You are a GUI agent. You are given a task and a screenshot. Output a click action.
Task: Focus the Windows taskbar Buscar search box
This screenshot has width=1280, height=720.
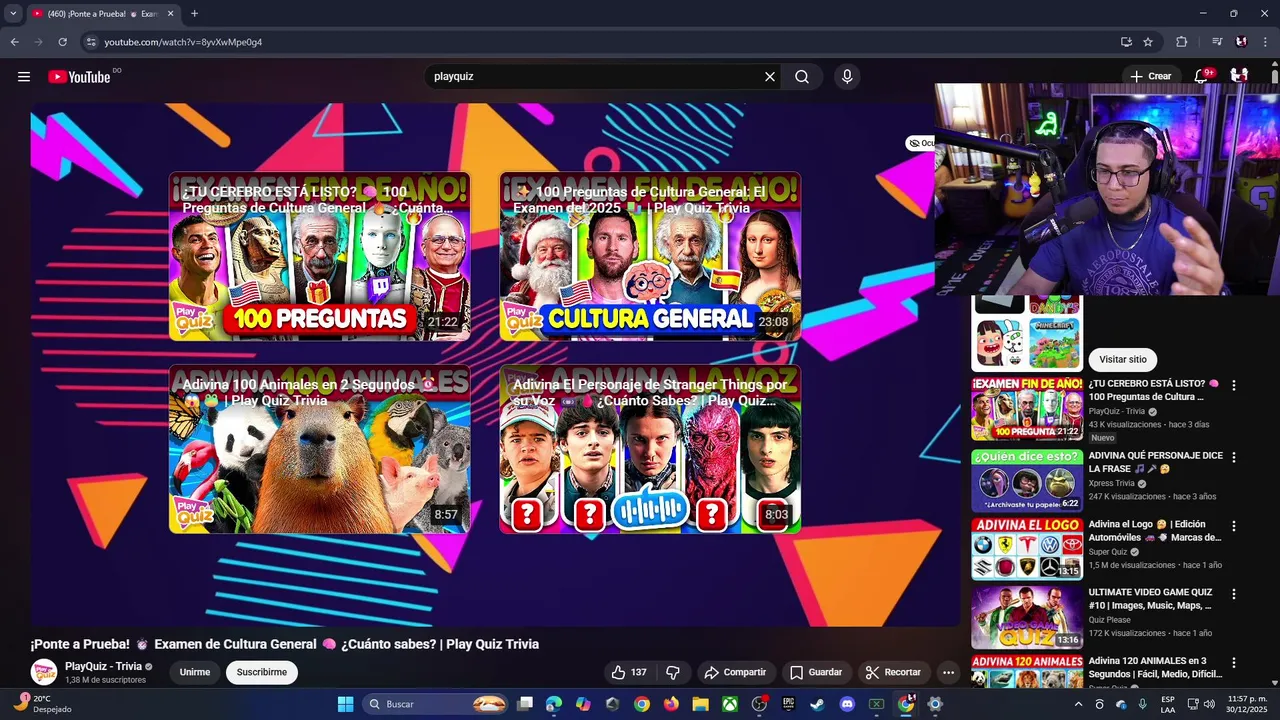pos(435,704)
